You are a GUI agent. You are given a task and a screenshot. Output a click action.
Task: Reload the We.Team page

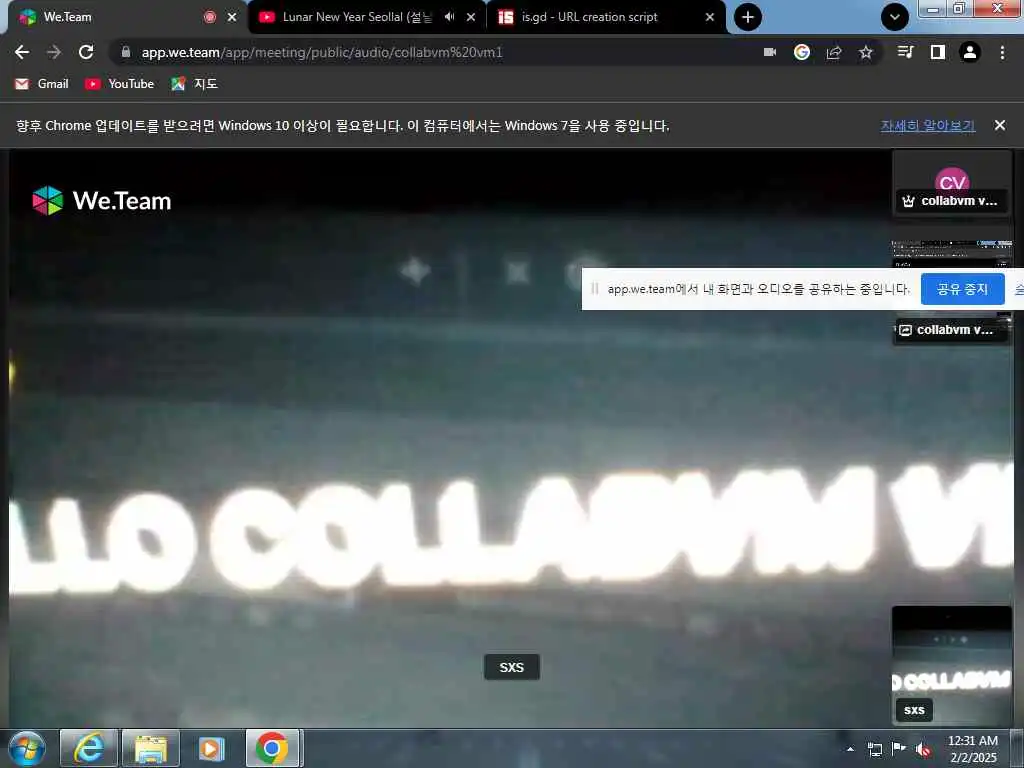(86, 52)
